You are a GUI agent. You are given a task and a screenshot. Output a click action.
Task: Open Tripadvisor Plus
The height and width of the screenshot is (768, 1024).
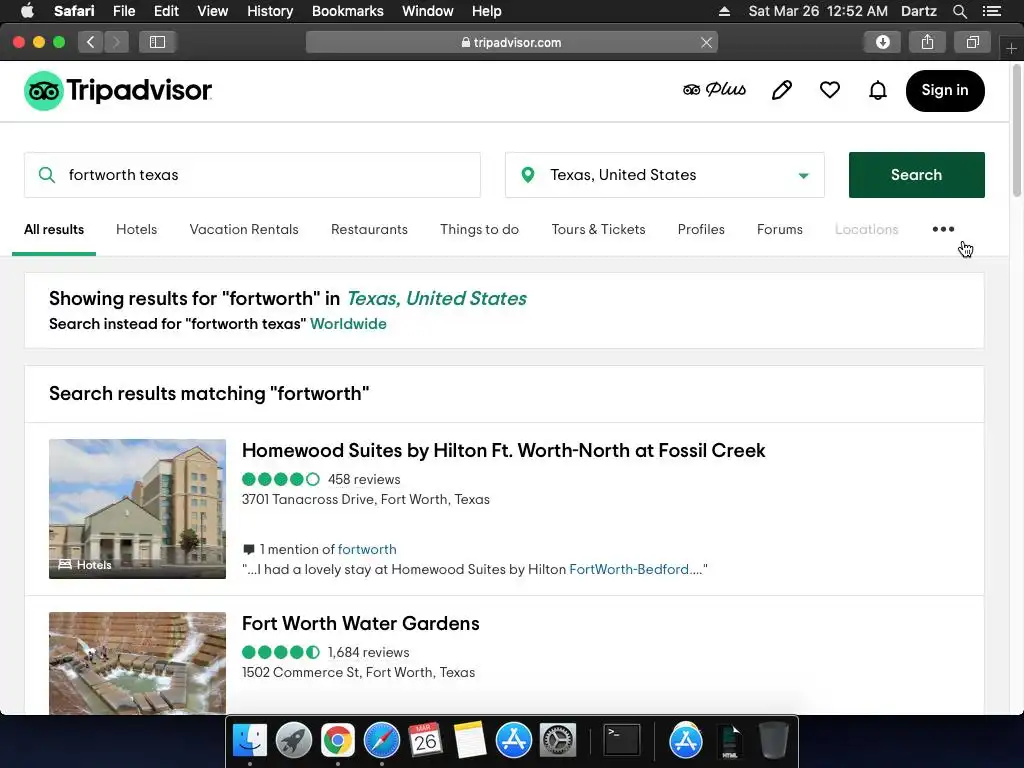point(714,89)
